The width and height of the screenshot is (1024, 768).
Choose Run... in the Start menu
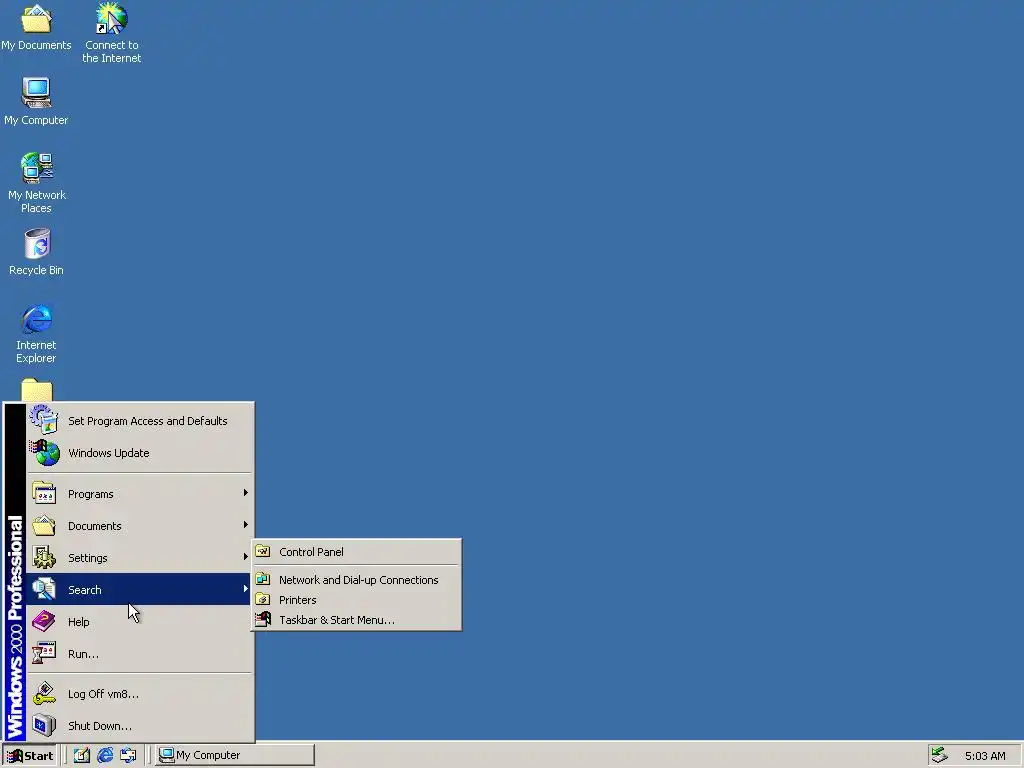tap(139, 654)
